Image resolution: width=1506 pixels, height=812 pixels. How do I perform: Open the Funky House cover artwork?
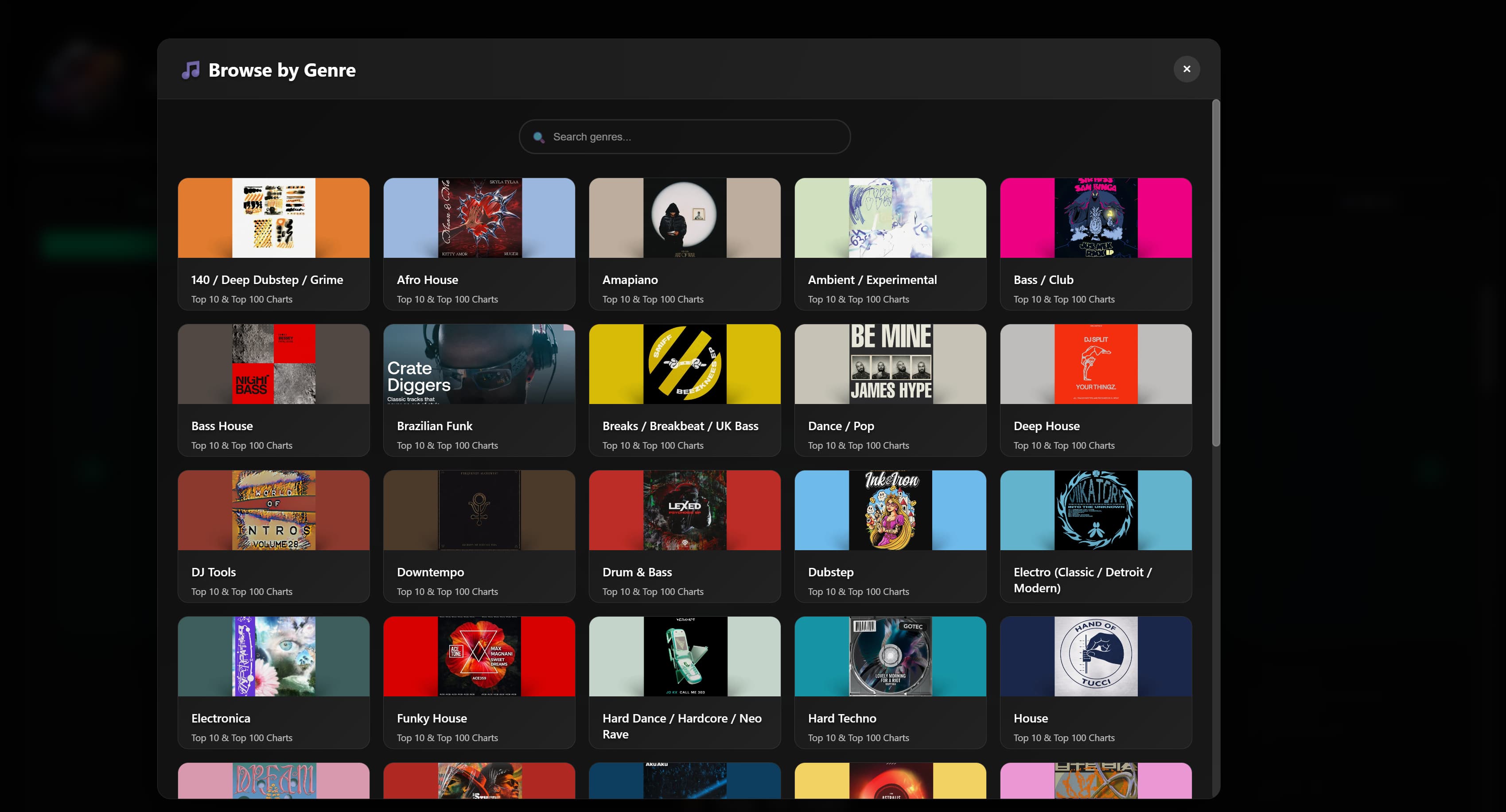479,657
